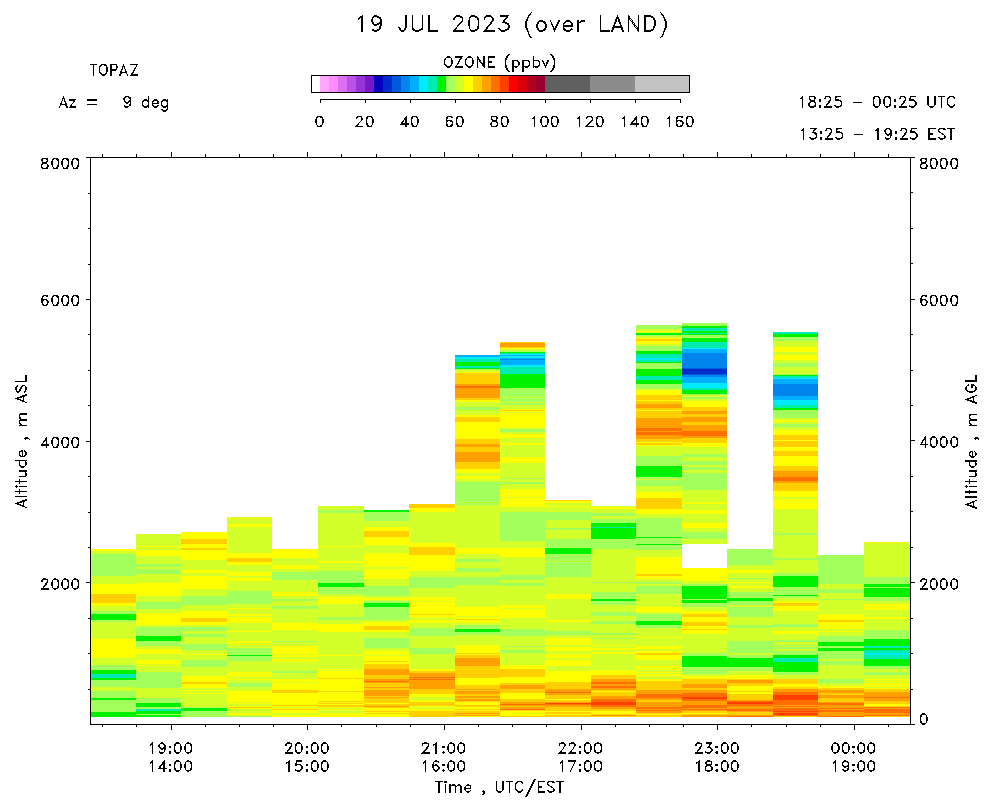This screenshot has height=800, width=1000.
Task: Click the '00:00' UTC time tick label
Action: [854, 748]
